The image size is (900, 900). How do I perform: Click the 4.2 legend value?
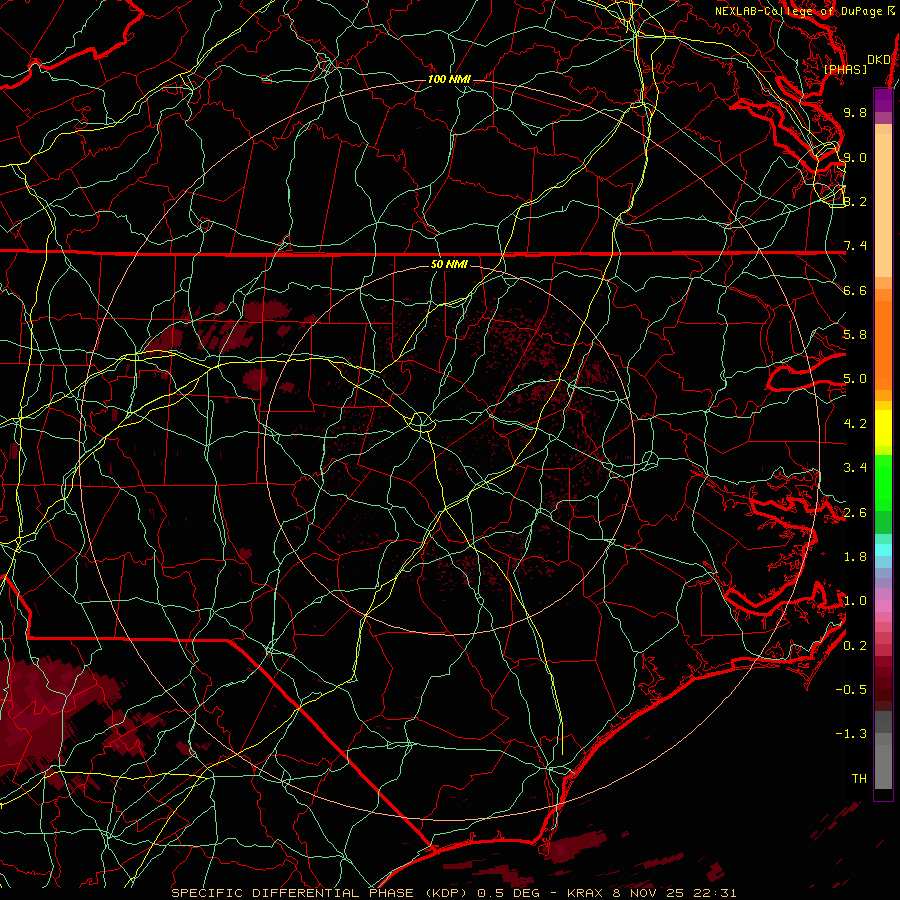point(855,424)
